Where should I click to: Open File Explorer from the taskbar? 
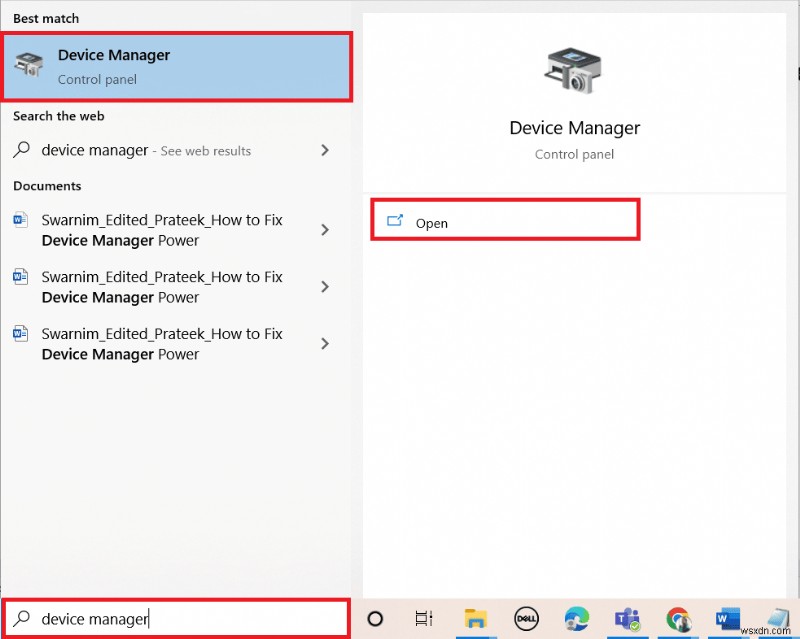pyautogui.click(x=474, y=619)
